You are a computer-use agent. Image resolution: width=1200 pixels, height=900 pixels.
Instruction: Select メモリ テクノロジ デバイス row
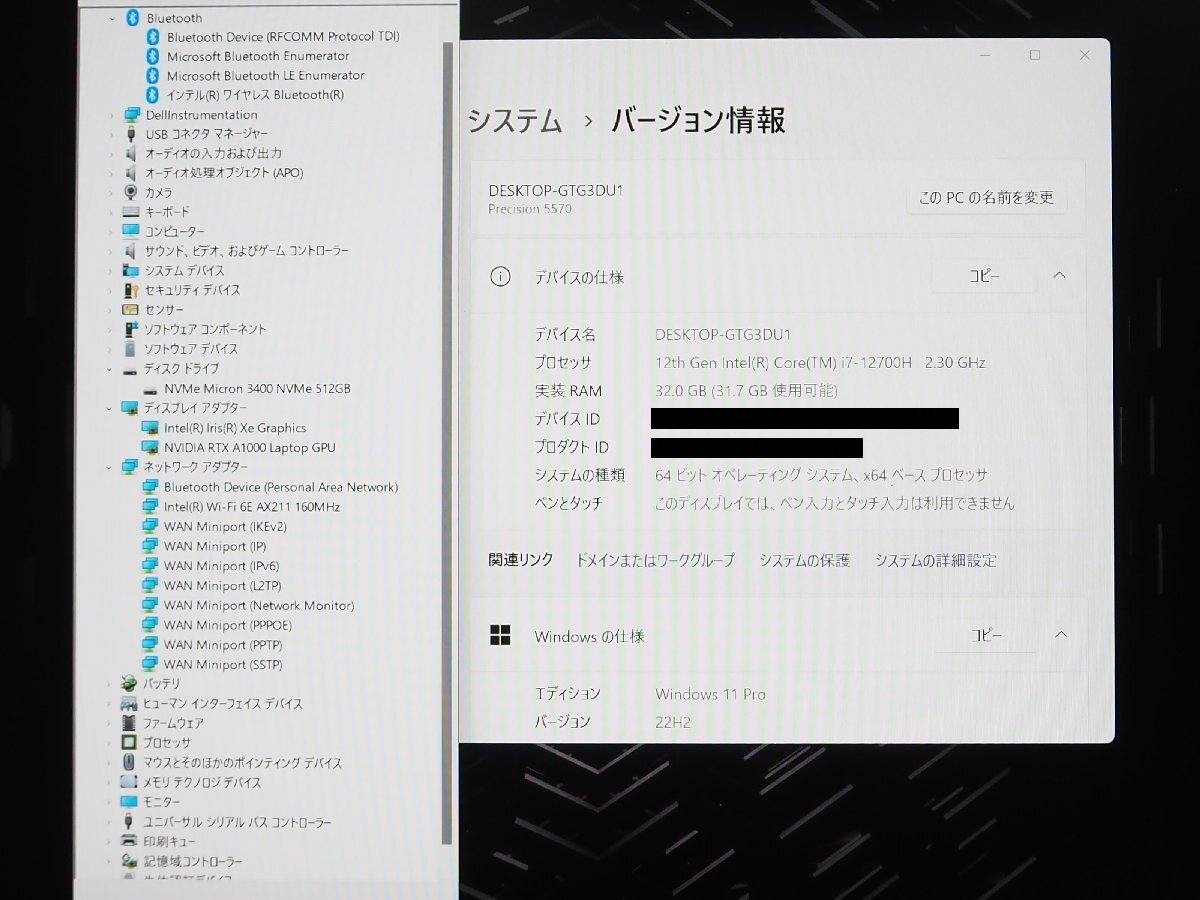191,782
